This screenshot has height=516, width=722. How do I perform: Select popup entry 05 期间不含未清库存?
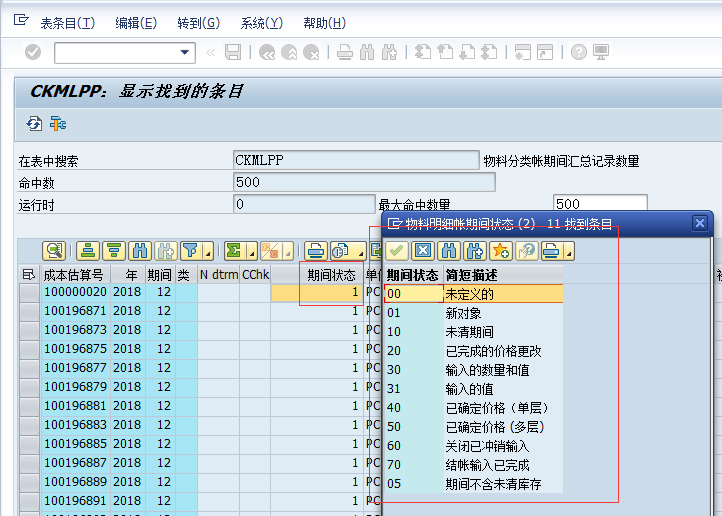[x=474, y=484]
